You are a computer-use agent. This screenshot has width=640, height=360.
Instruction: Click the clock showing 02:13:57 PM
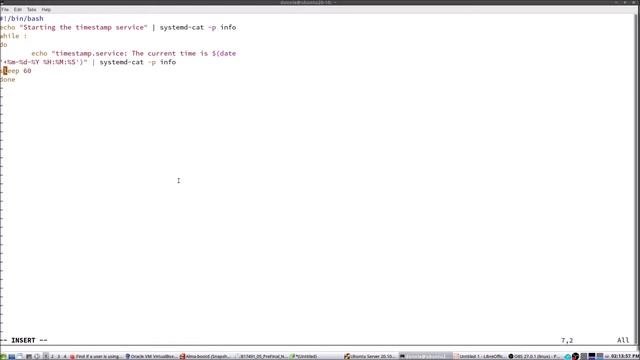coord(624,356)
